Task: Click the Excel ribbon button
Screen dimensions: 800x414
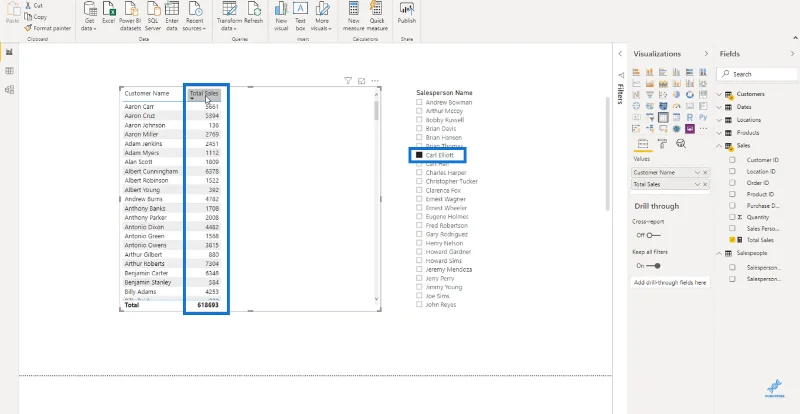Action: (109, 13)
